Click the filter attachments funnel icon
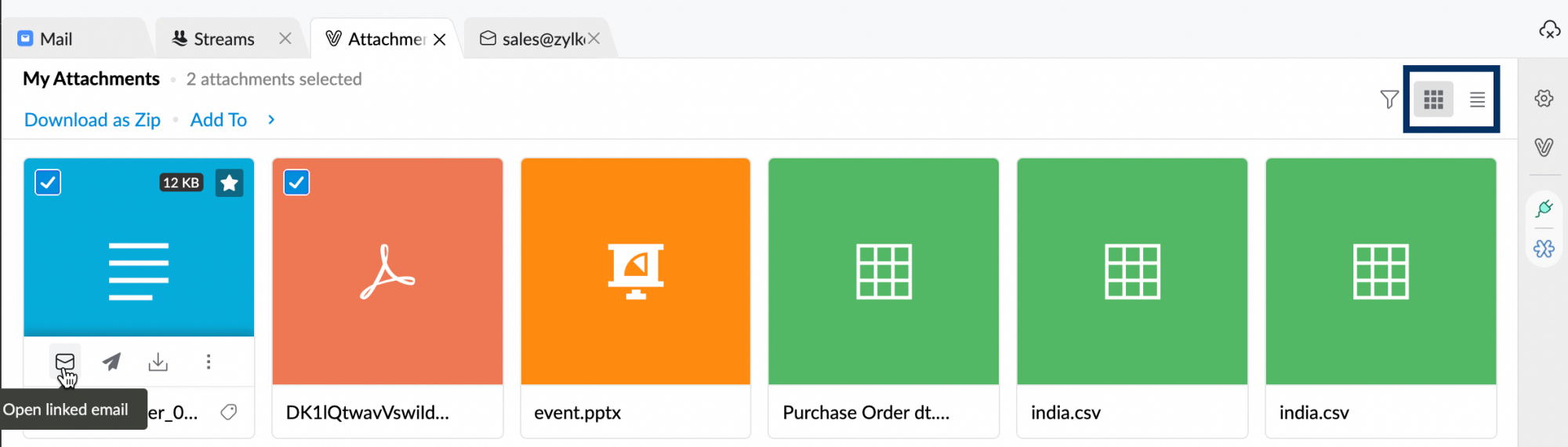 [x=1388, y=100]
